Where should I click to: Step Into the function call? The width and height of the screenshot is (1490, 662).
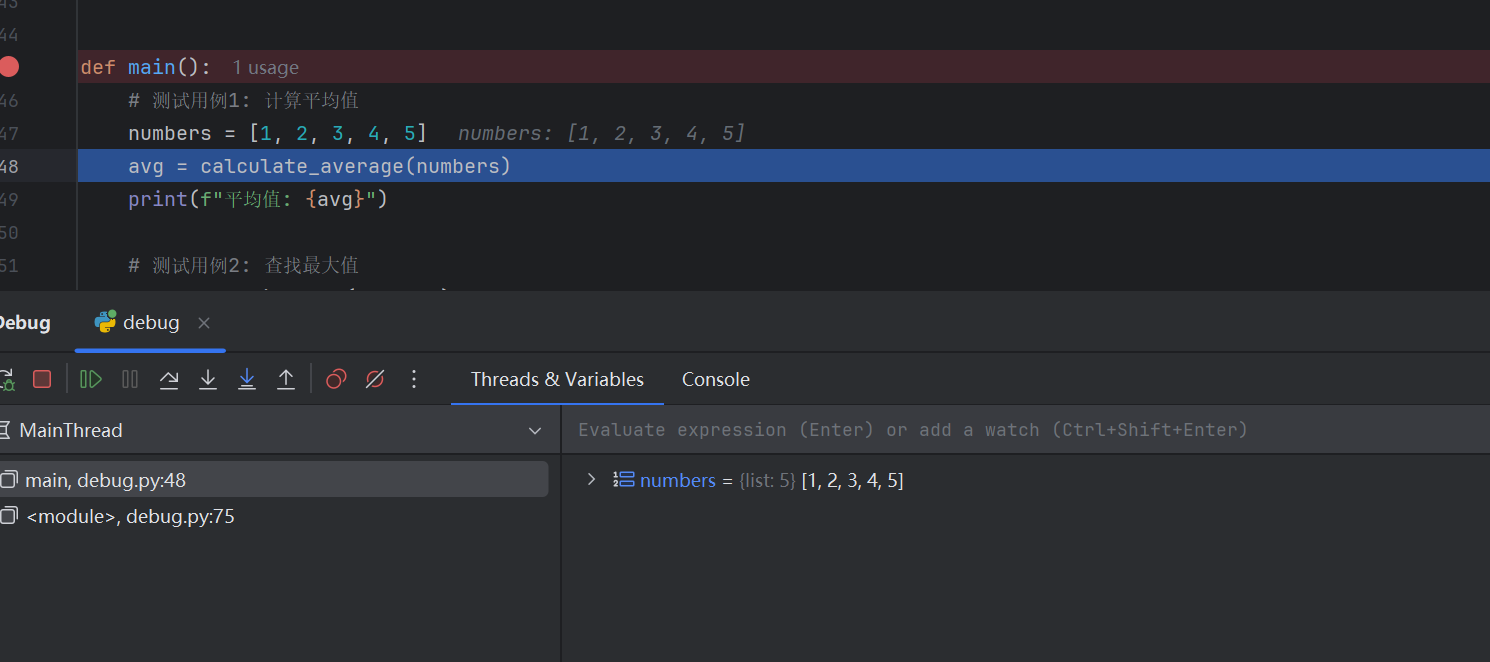pyautogui.click(x=208, y=379)
